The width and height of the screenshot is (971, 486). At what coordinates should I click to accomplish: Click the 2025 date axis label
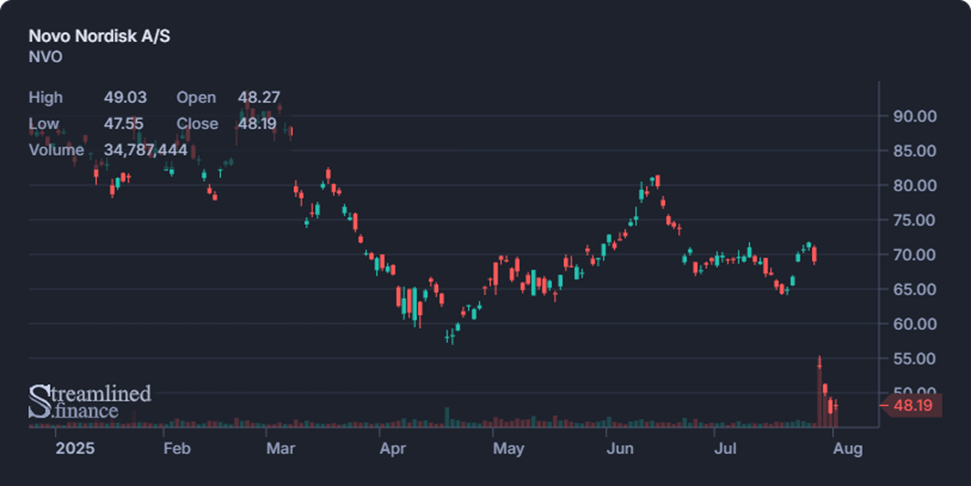[75, 448]
